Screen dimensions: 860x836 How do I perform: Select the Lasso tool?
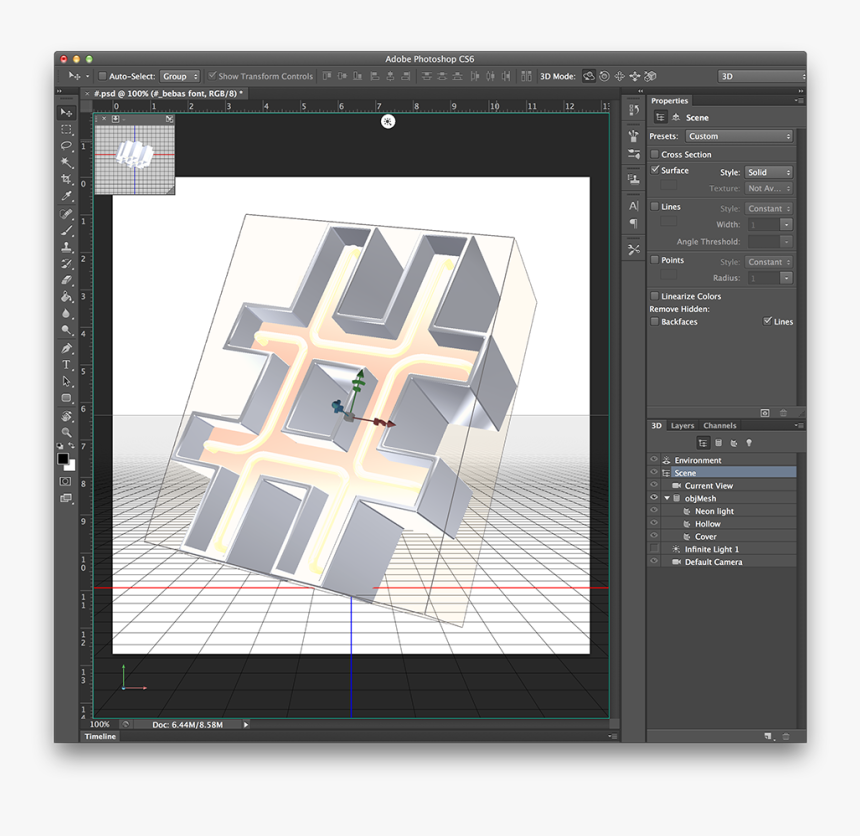click(x=66, y=146)
